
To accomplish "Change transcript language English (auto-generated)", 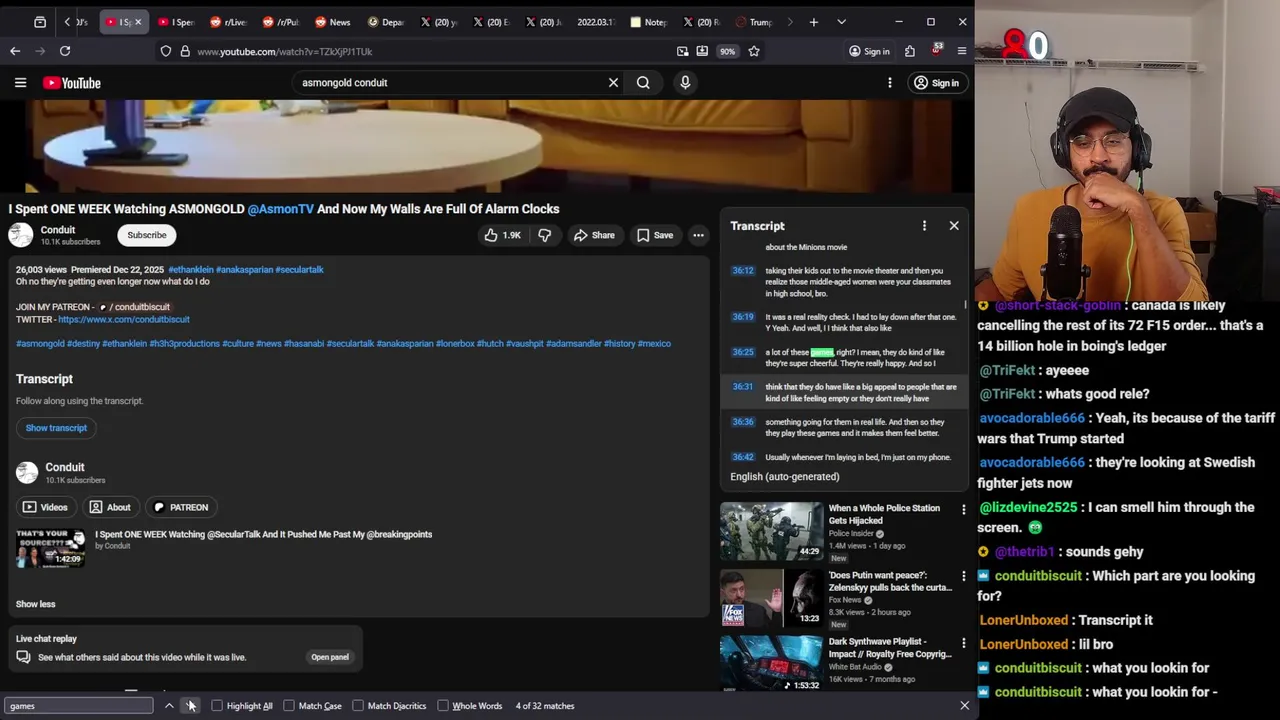I will tap(785, 477).
